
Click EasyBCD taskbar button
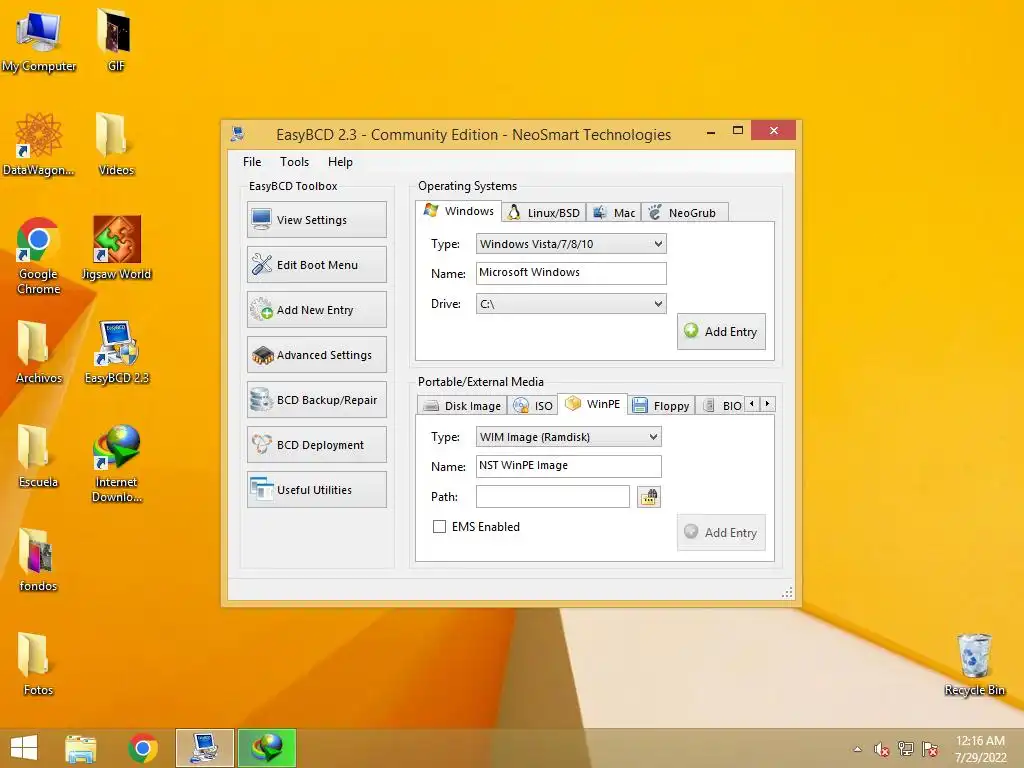204,748
